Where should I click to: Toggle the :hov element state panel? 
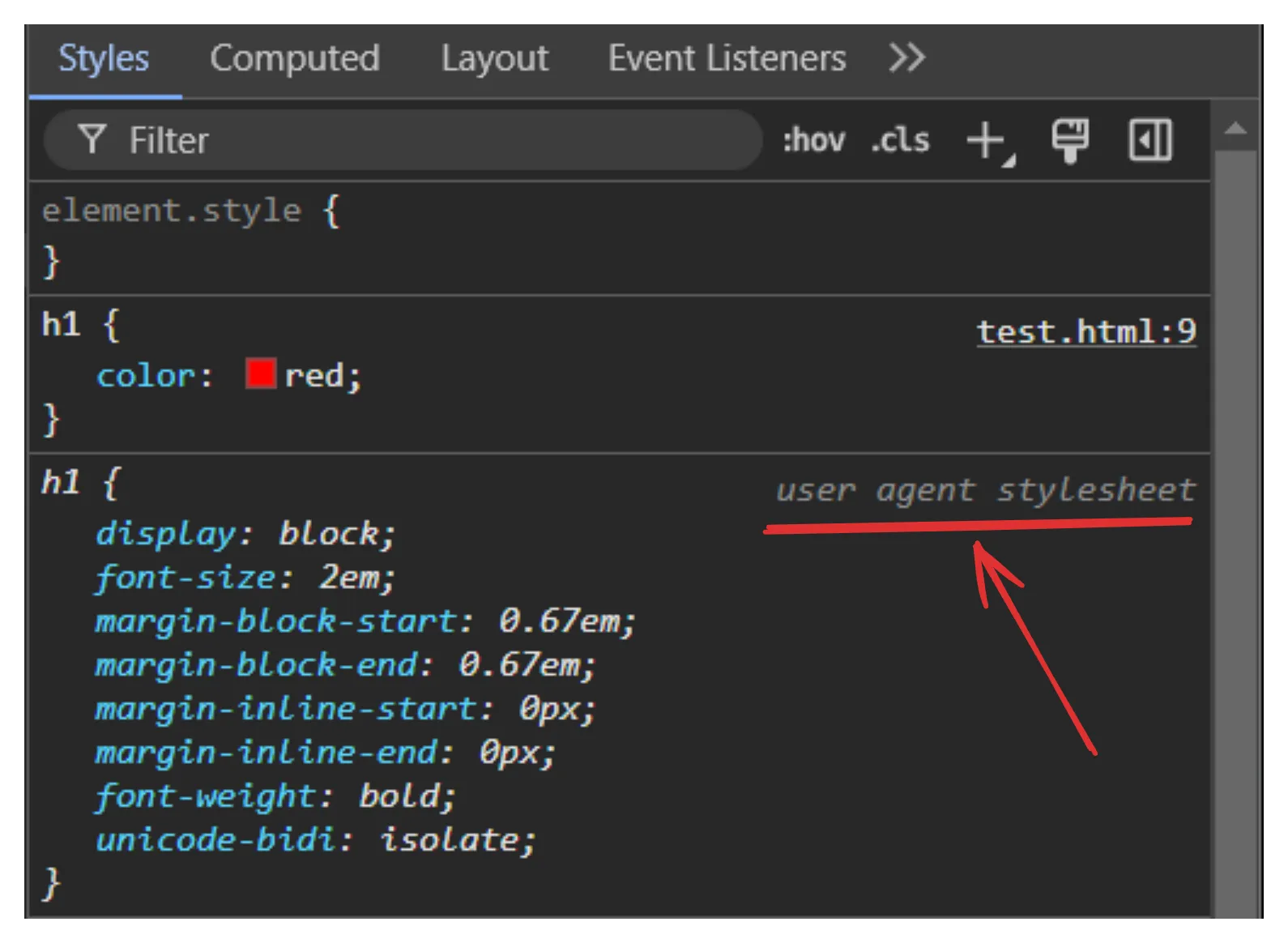[x=813, y=140]
